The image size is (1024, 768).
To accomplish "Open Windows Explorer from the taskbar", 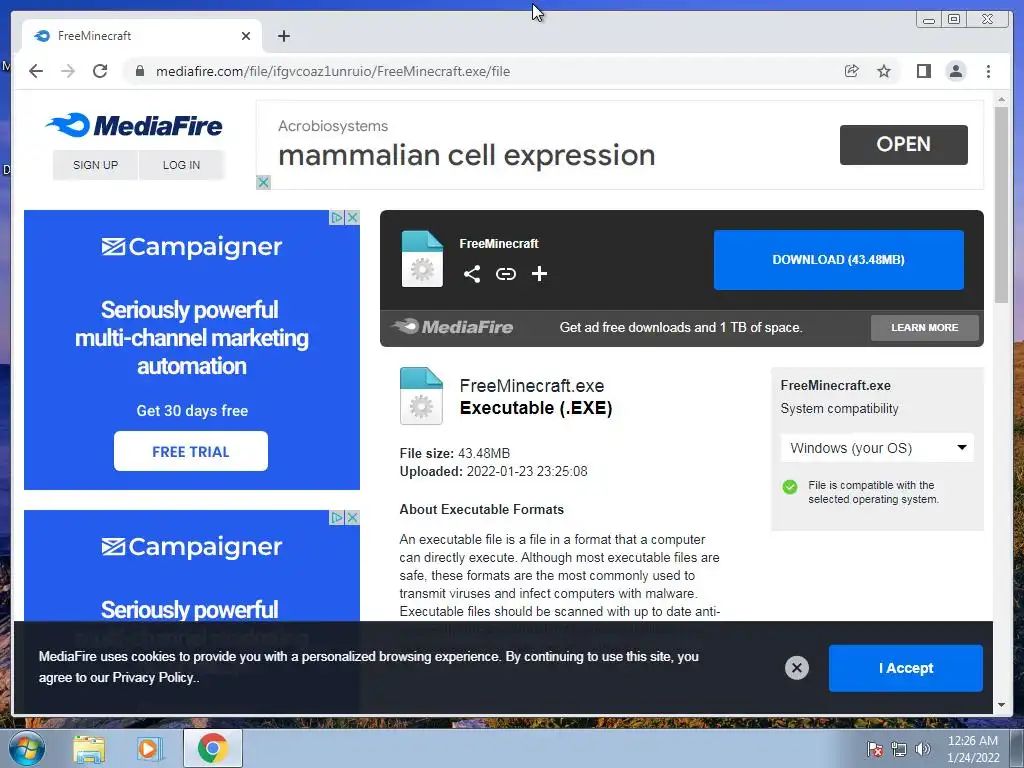I will pos(89,749).
